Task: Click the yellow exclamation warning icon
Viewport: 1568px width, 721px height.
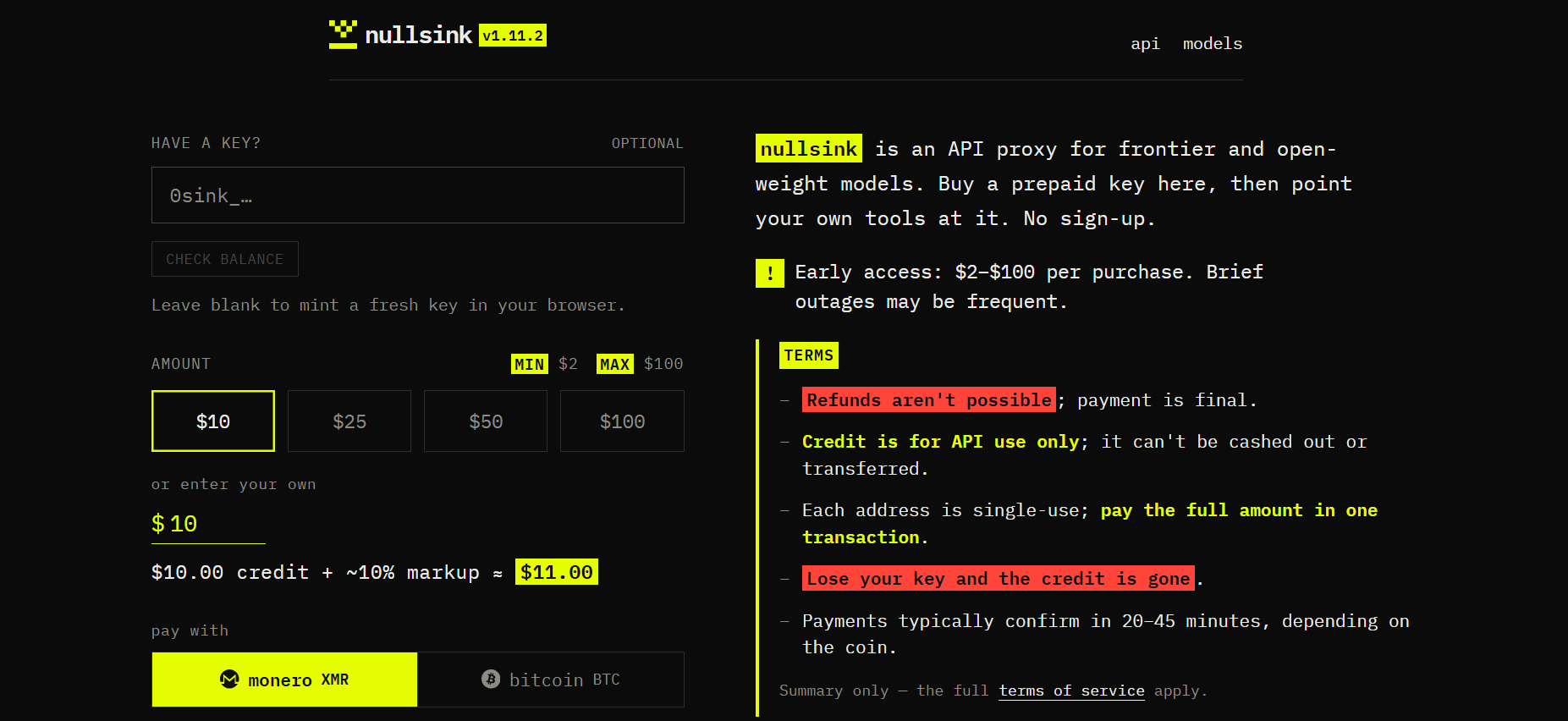Action: coord(770,273)
